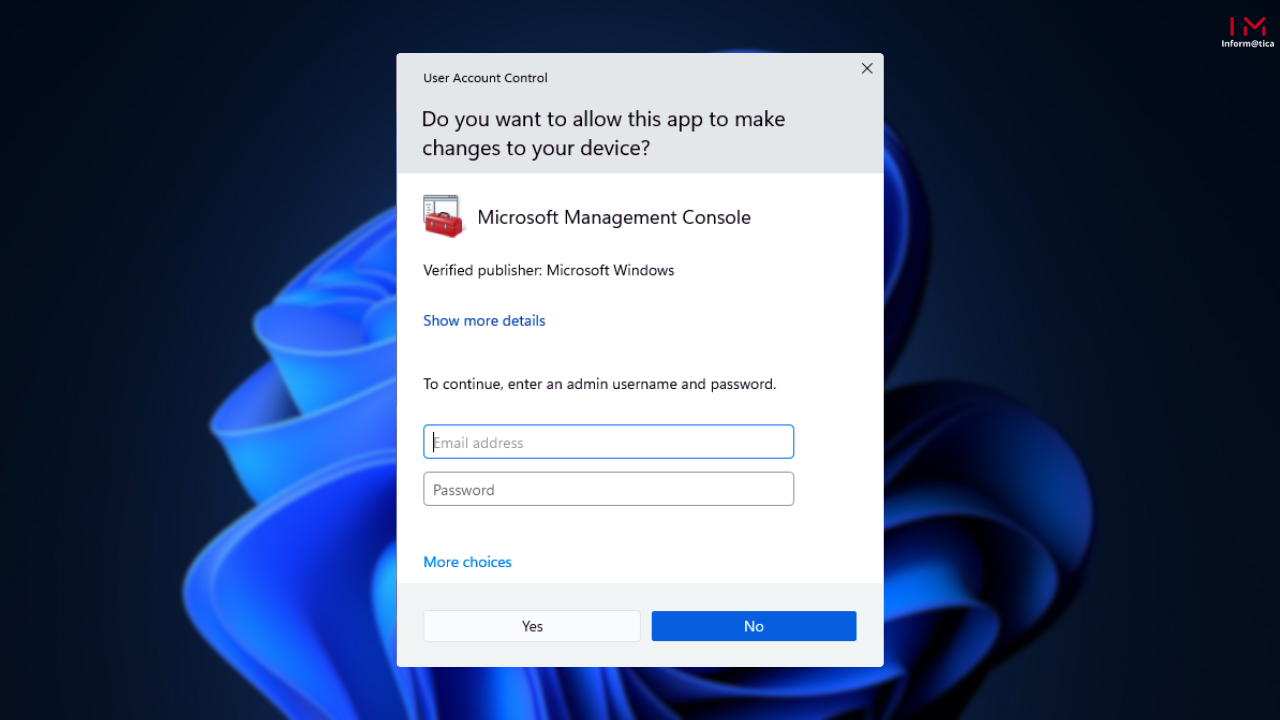Image resolution: width=1280 pixels, height=720 pixels.
Task: Click the Verified publisher: Microsoft Windows text
Action: tap(549, 270)
